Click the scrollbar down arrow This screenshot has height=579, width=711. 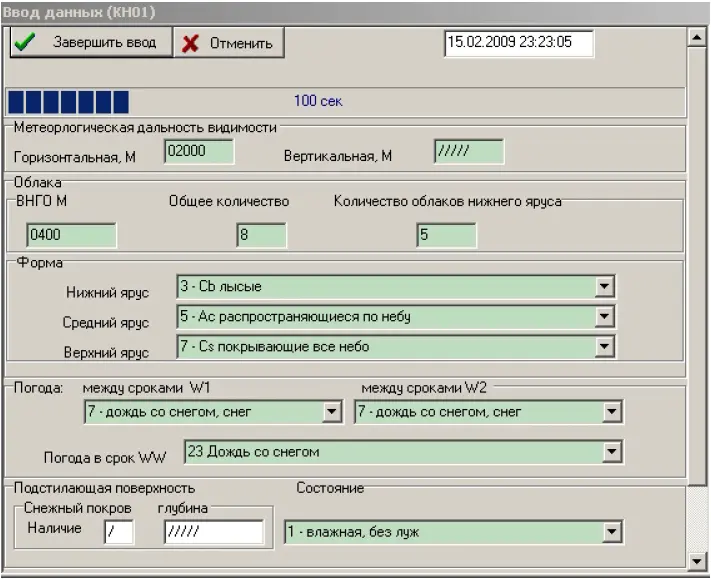(697, 561)
